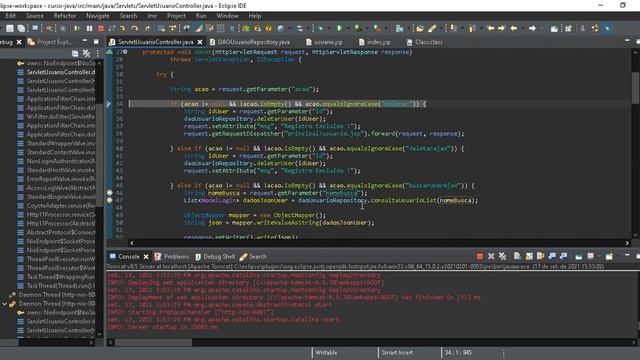
Task: Click the Step Into debug icon
Action: click(122, 28)
